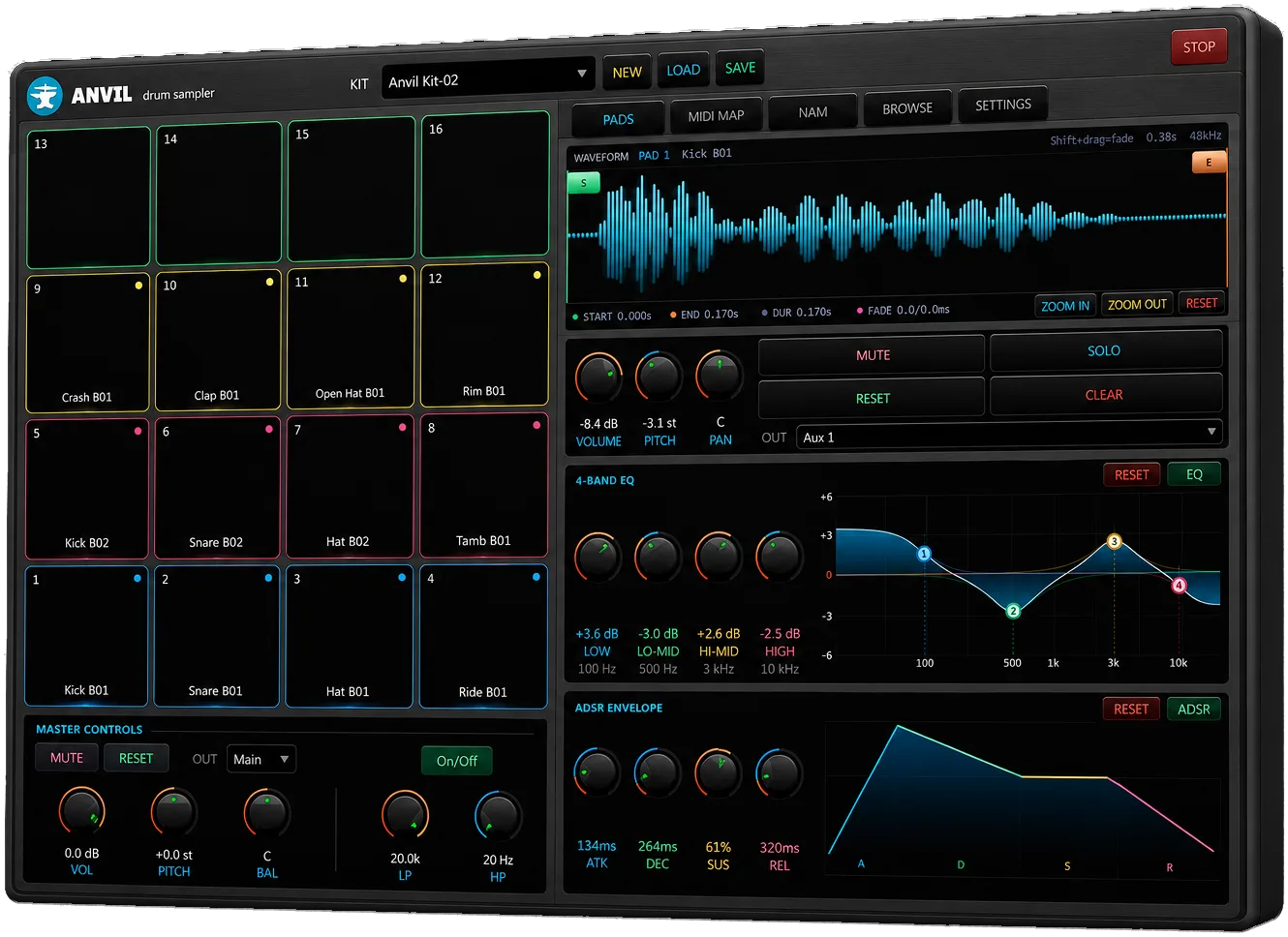Click the pad Pan knob
The width and height of the screenshot is (1288, 937).
click(x=720, y=374)
